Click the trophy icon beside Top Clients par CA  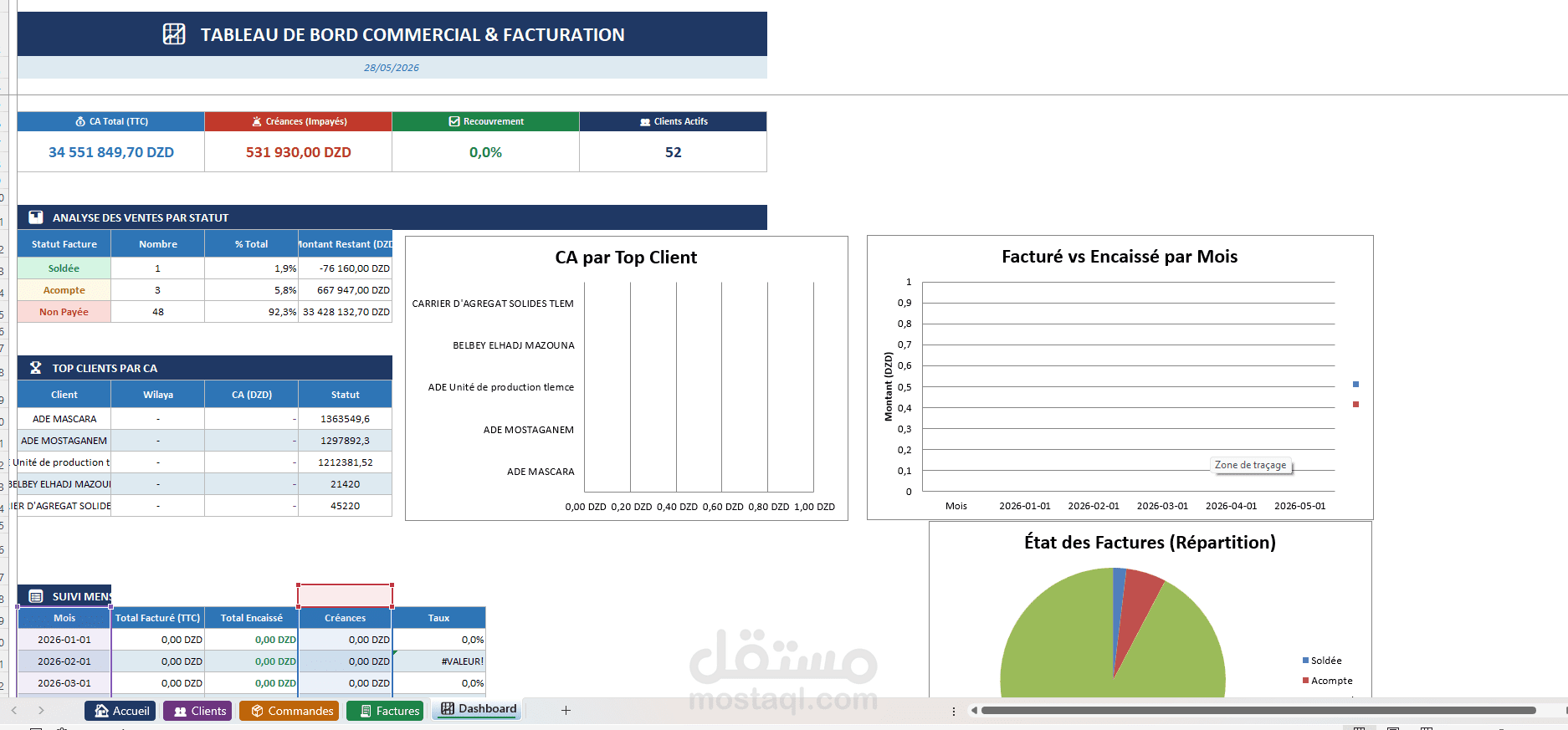(x=36, y=368)
